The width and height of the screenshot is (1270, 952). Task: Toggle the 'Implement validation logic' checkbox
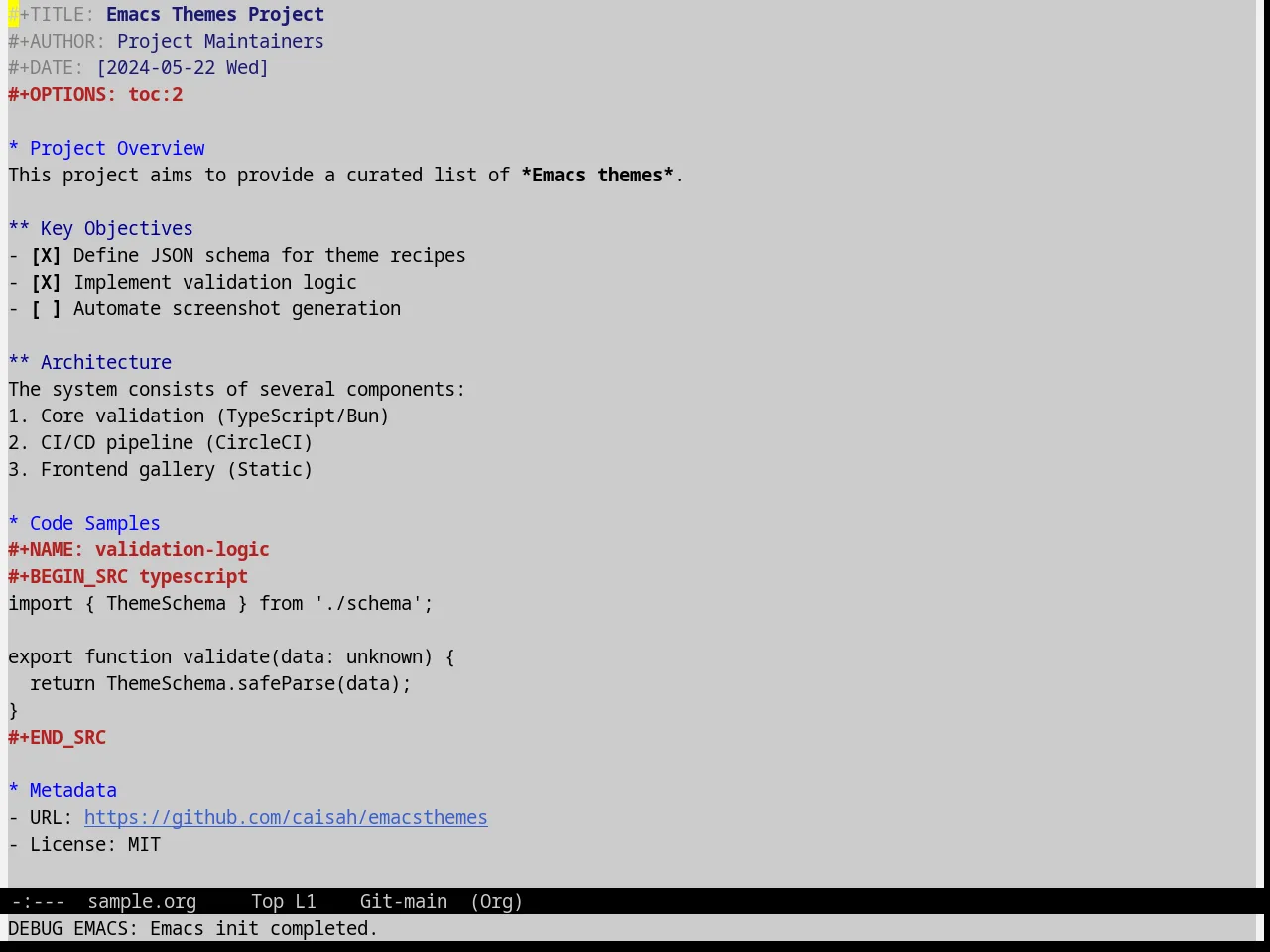pyautogui.click(x=46, y=283)
